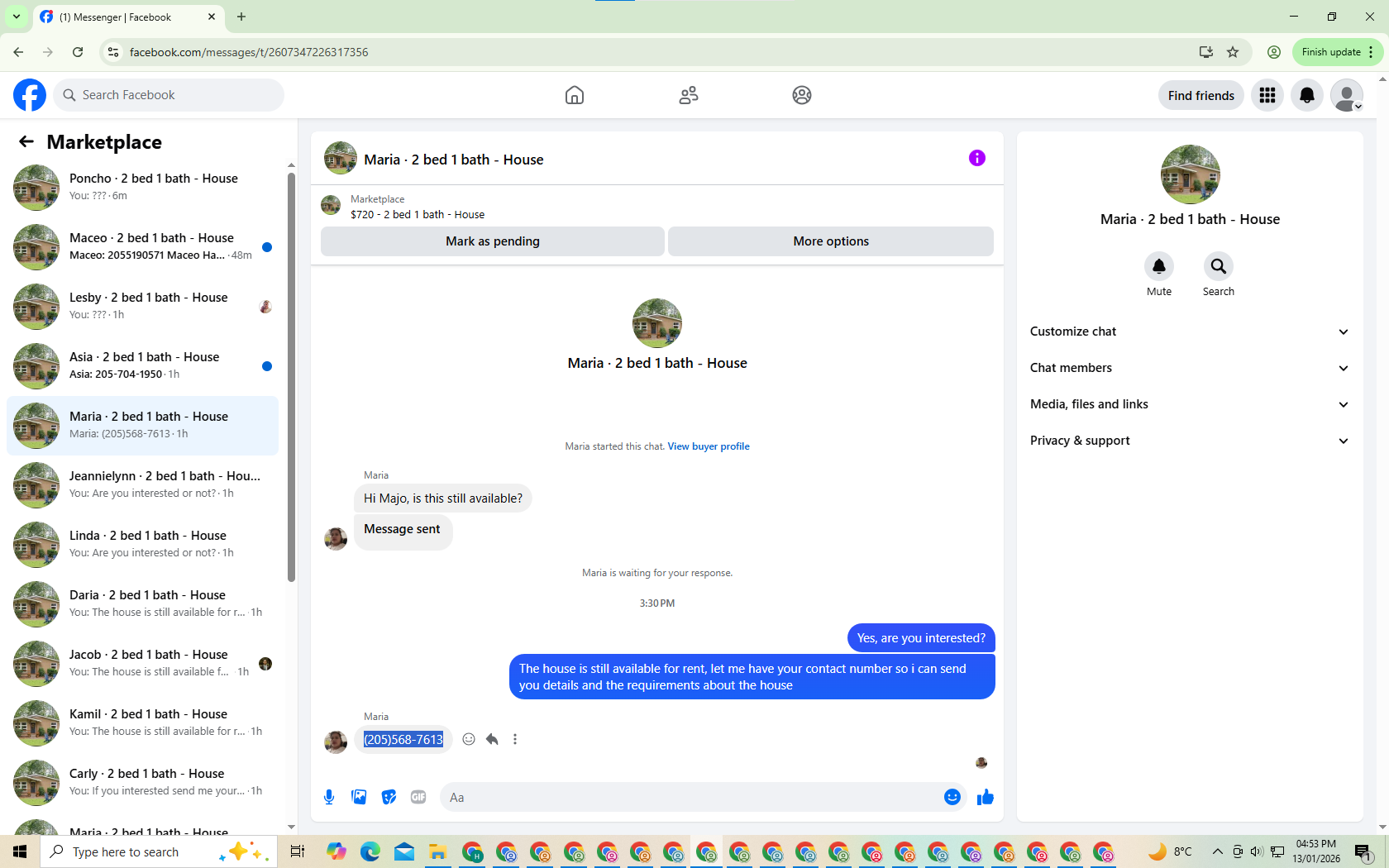Image resolution: width=1389 pixels, height=868 pixels.
Task: Click the conversation list scrollbar
Action: click(291, 376)
